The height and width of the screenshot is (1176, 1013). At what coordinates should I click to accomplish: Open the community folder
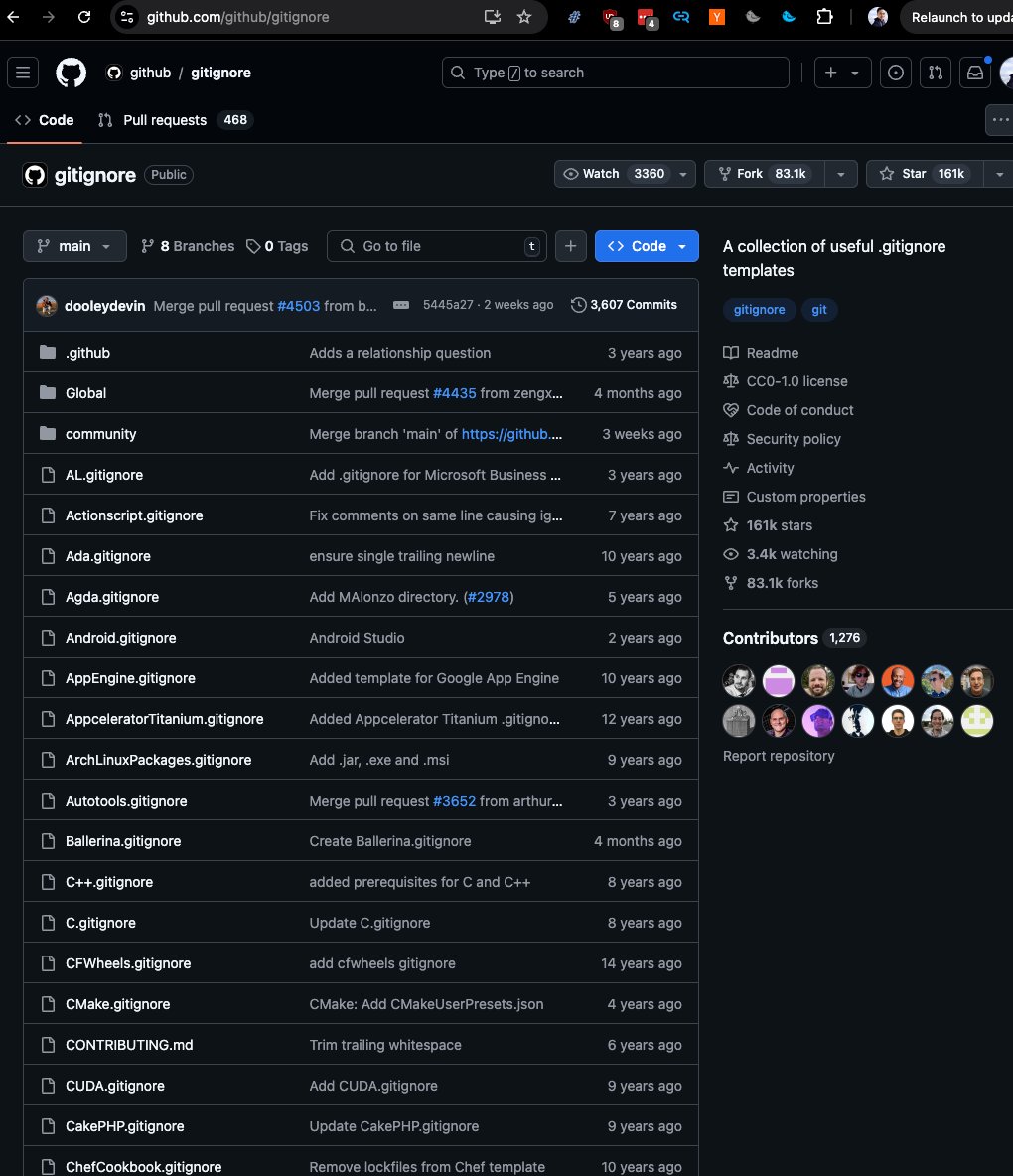coord(100,434)
